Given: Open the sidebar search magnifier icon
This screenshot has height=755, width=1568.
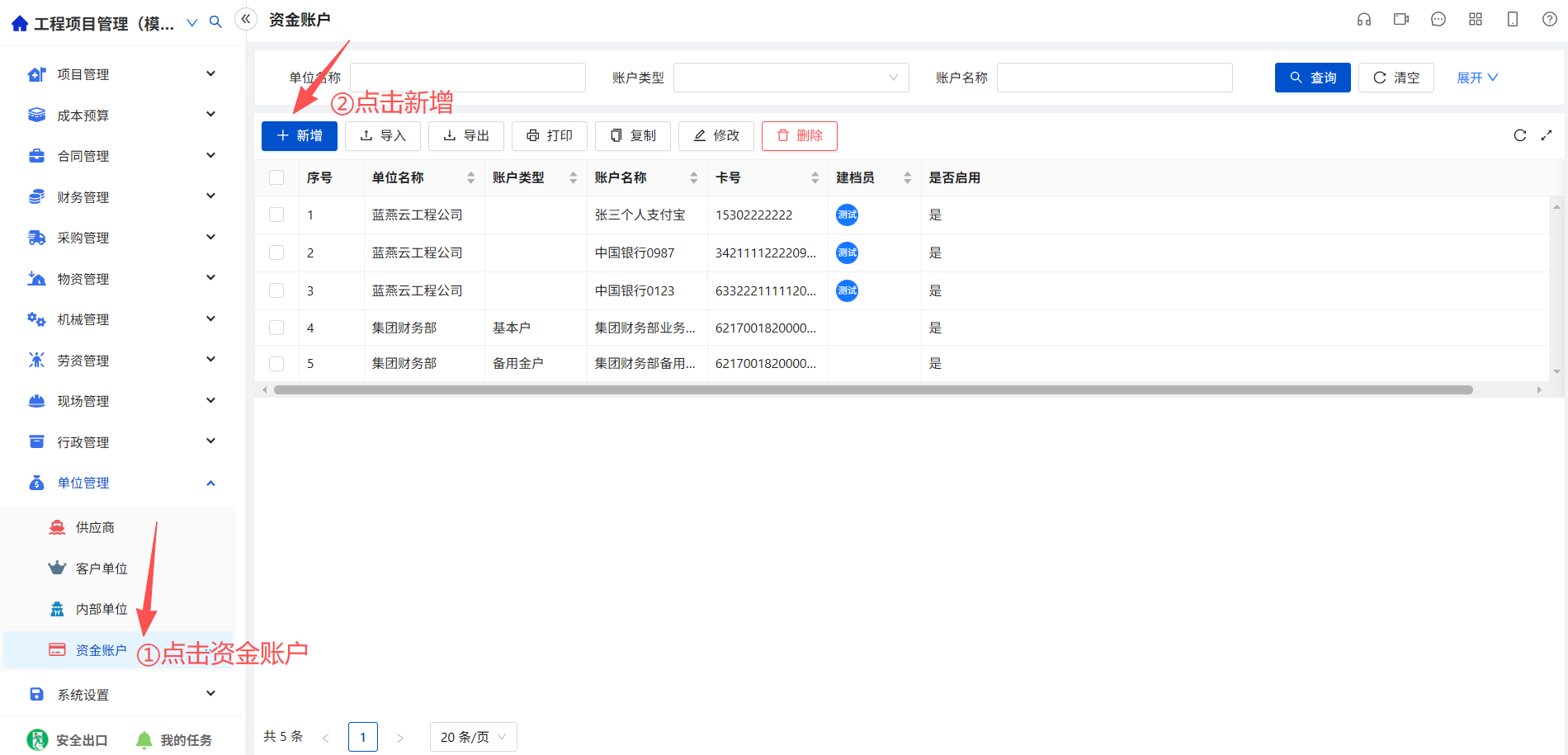Looking at the screenshot, I should coord(215,22).
